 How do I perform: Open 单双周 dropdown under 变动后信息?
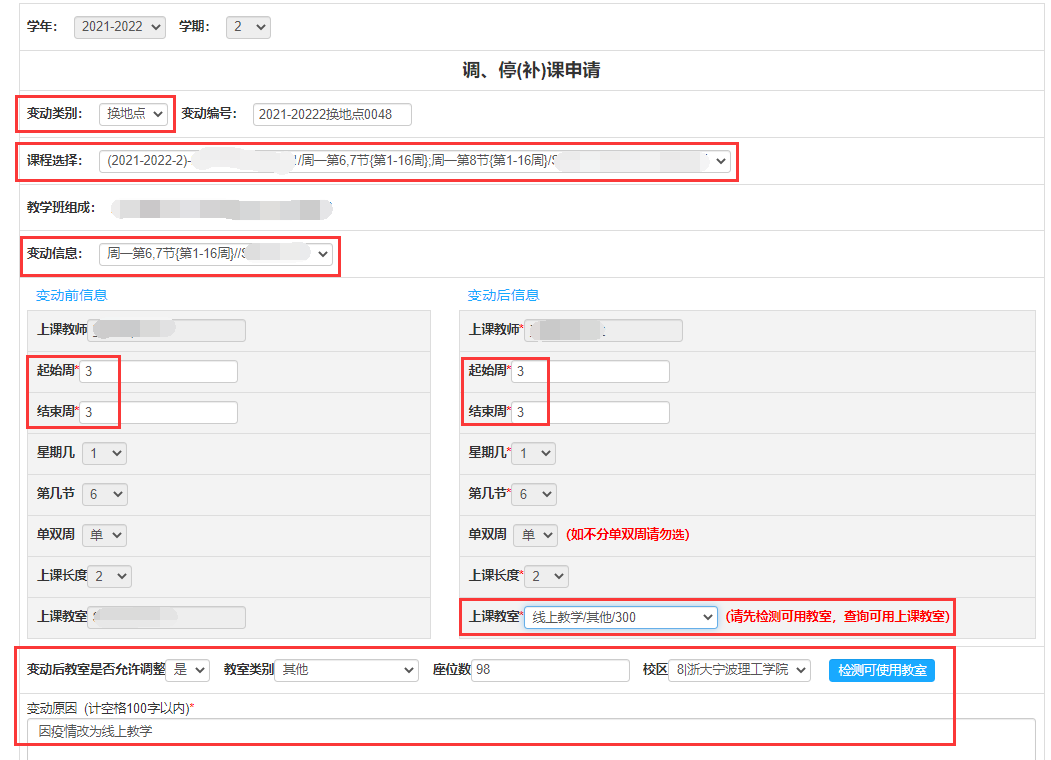[535, 535]
